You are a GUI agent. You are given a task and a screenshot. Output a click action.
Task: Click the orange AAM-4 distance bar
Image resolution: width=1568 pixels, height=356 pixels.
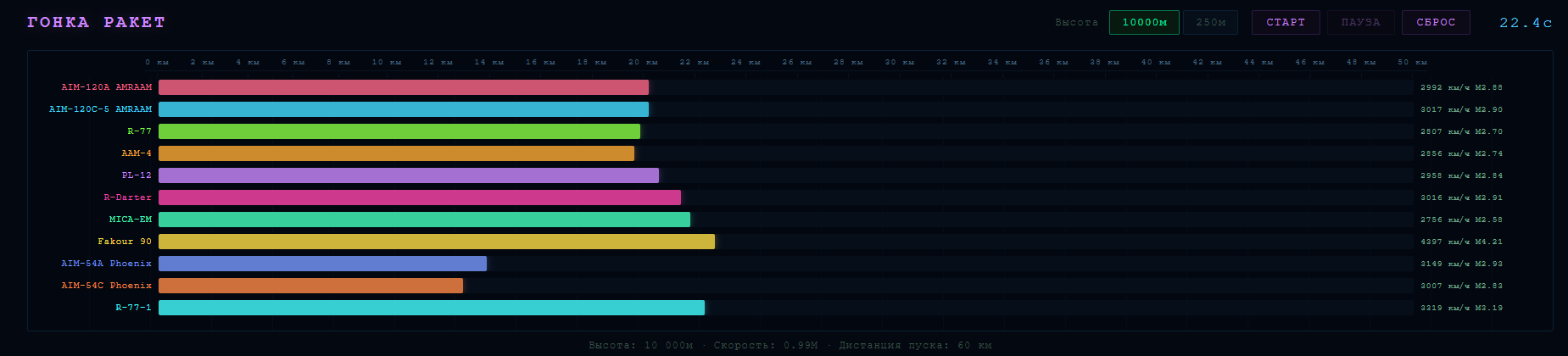tap(396, 153)
